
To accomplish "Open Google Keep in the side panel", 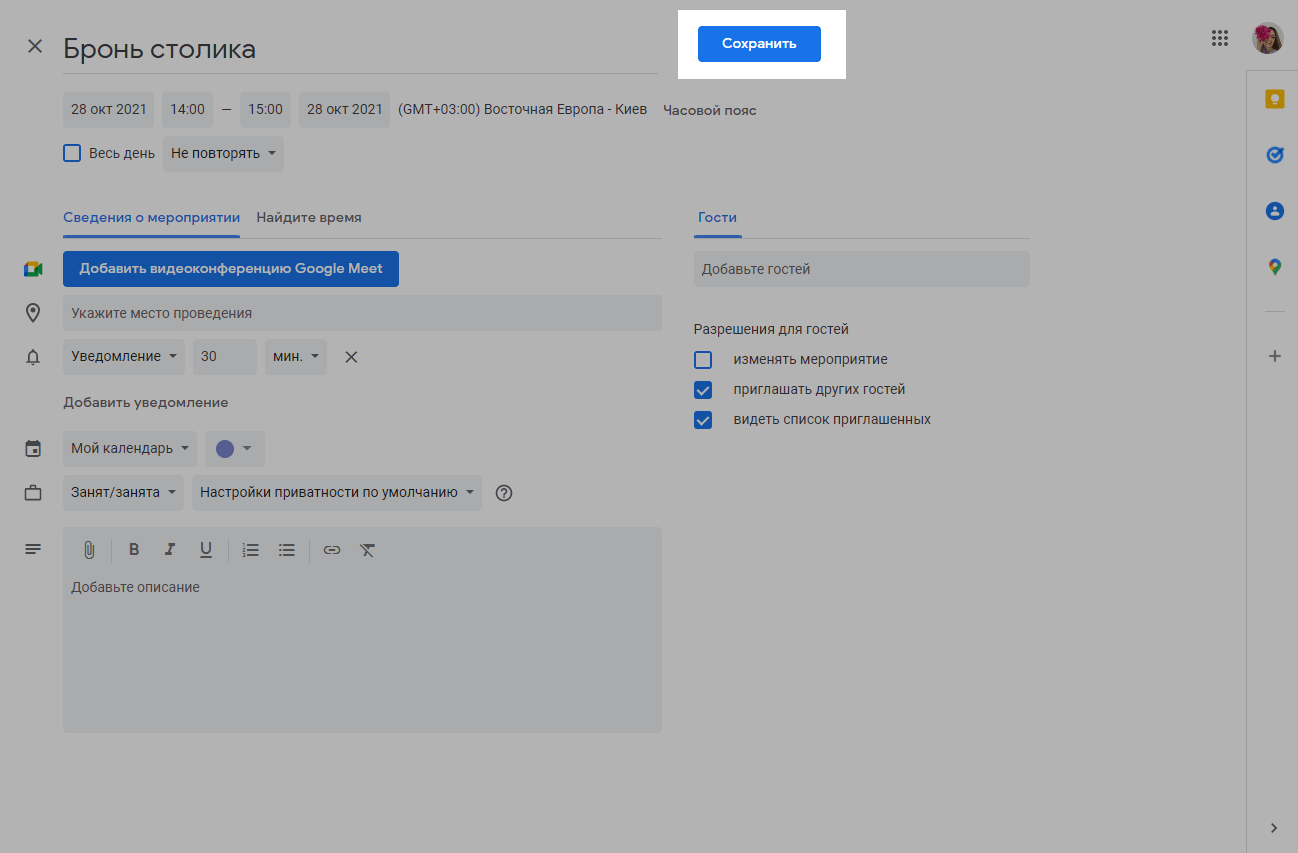I will point(1275,99).
